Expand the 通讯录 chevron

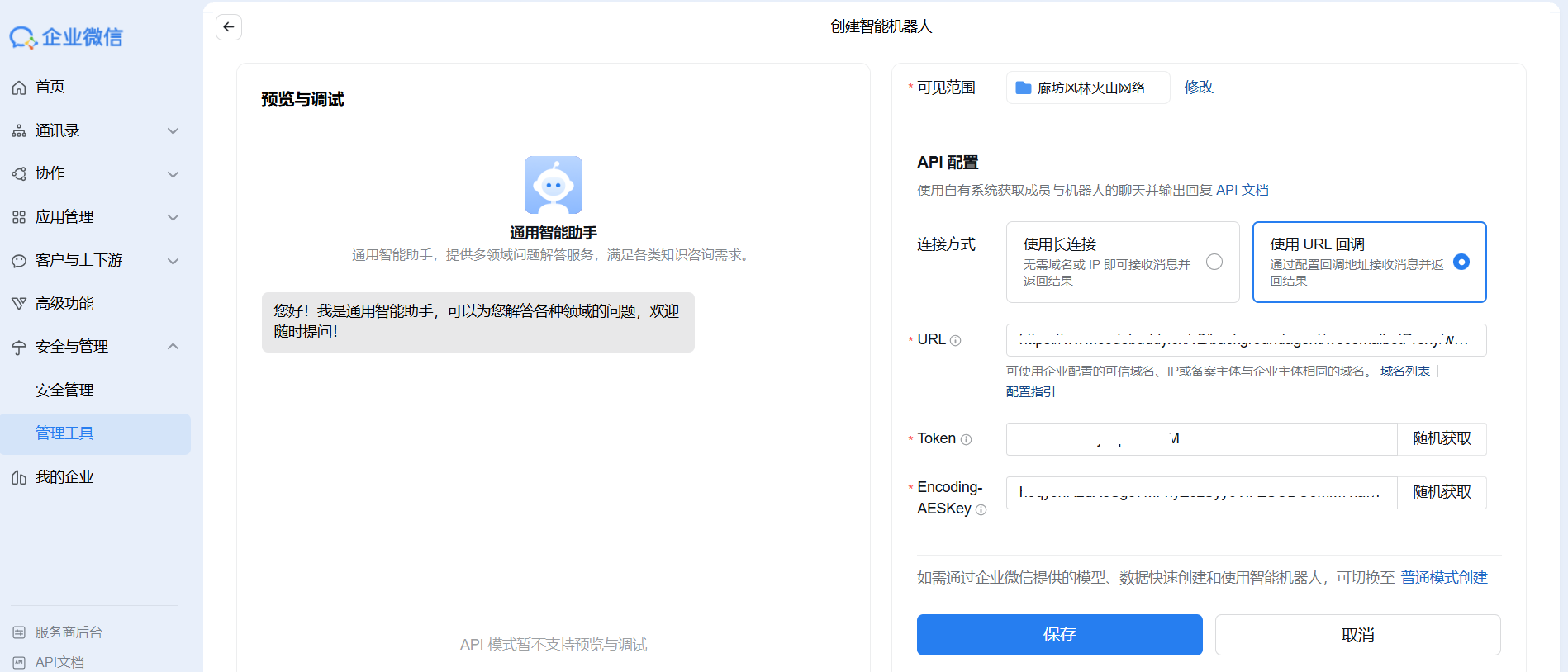click(x=173, y=131)
